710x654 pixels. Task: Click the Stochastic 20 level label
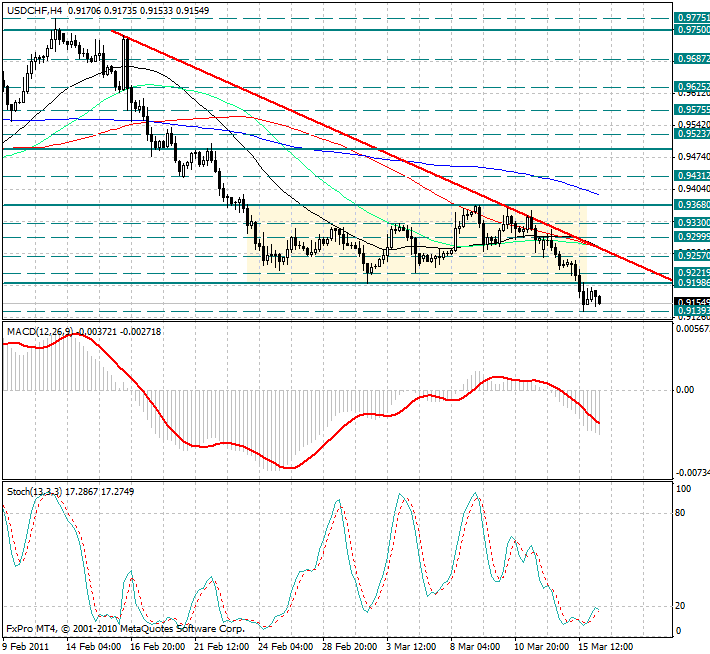[x=680, y=606]
